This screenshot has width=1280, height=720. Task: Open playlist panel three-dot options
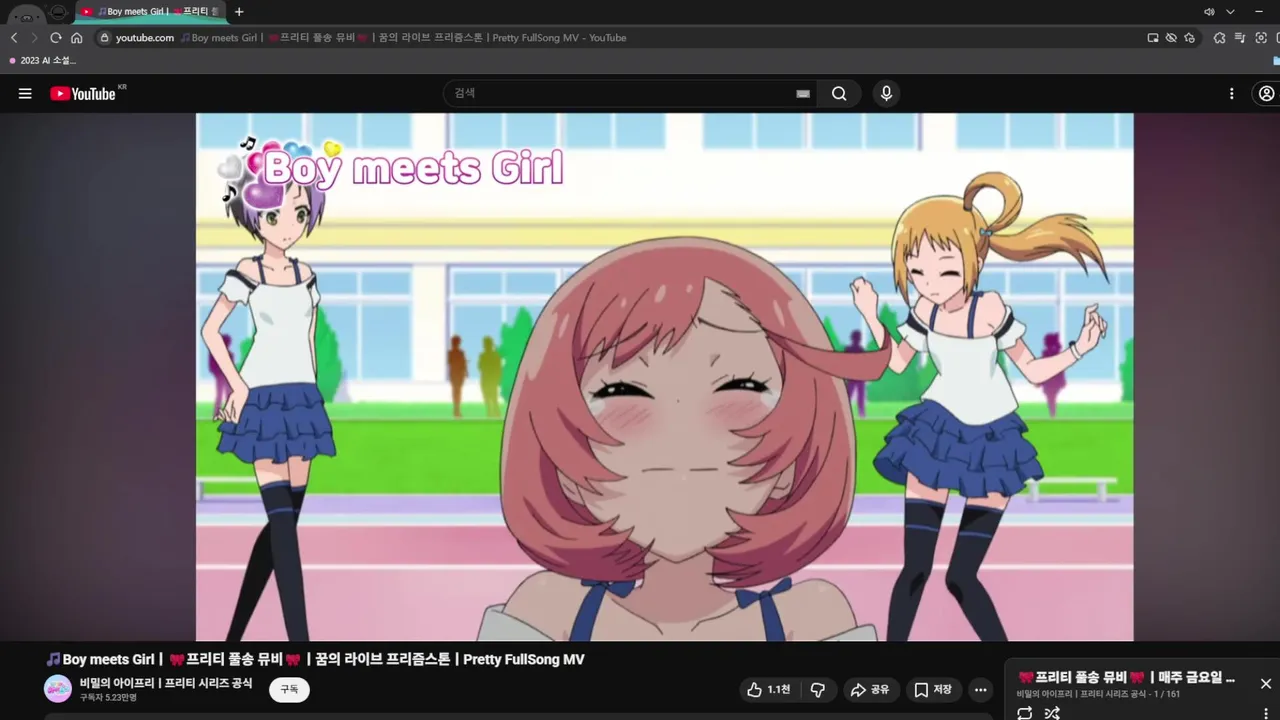[x=1265, y=713]
